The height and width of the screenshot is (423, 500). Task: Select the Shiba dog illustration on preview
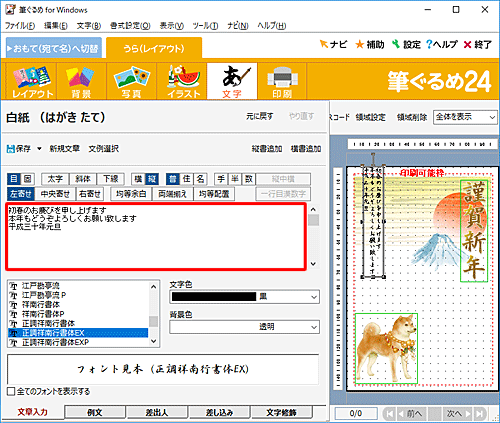(x=386, y=348)
